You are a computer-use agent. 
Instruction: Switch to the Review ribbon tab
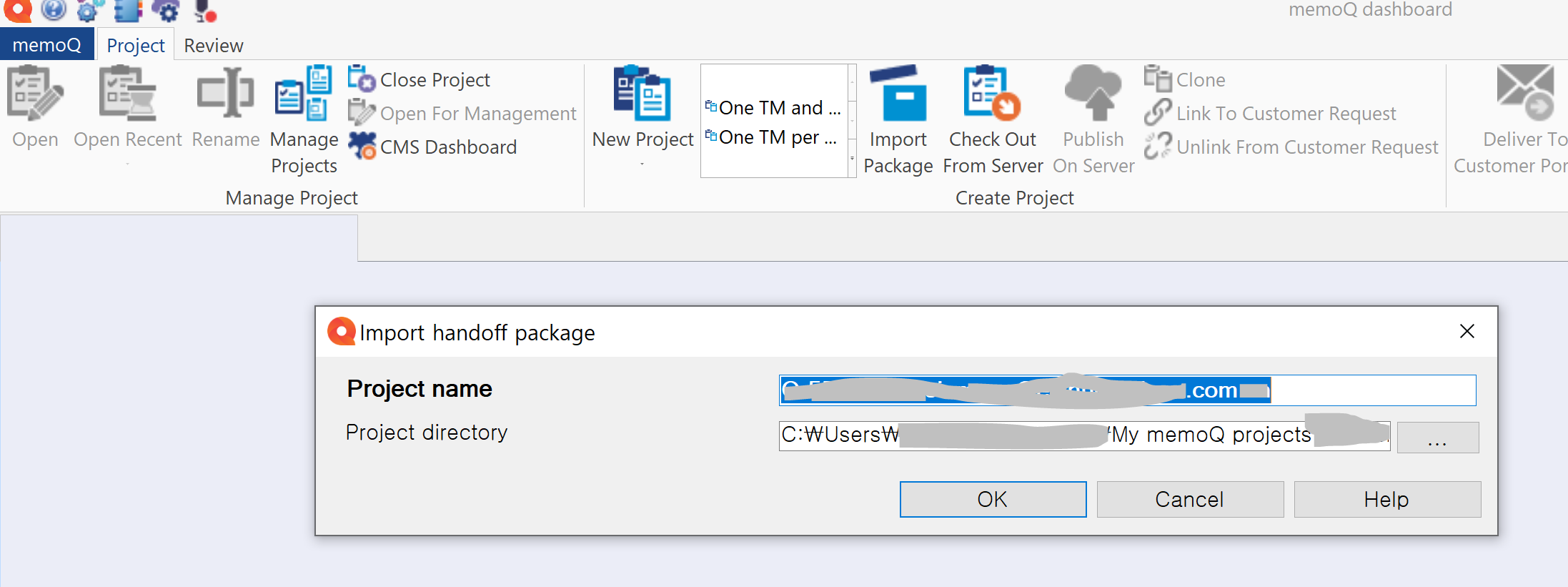coord(213,46)
